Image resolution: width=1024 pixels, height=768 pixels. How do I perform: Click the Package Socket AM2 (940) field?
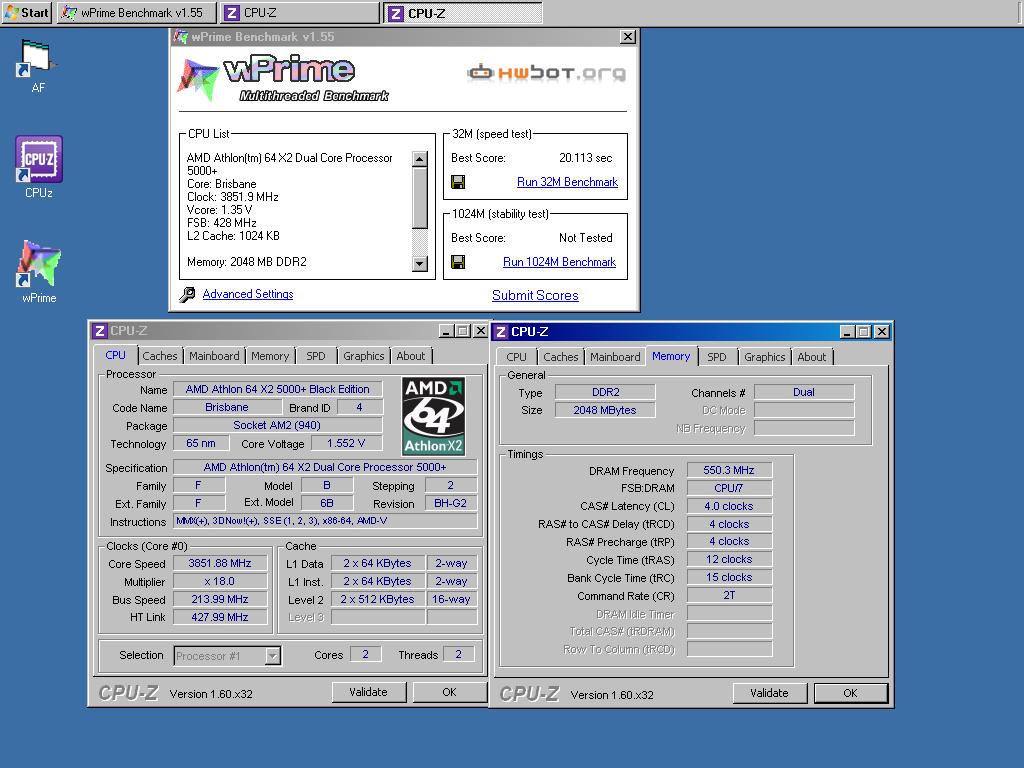point(278,425)
